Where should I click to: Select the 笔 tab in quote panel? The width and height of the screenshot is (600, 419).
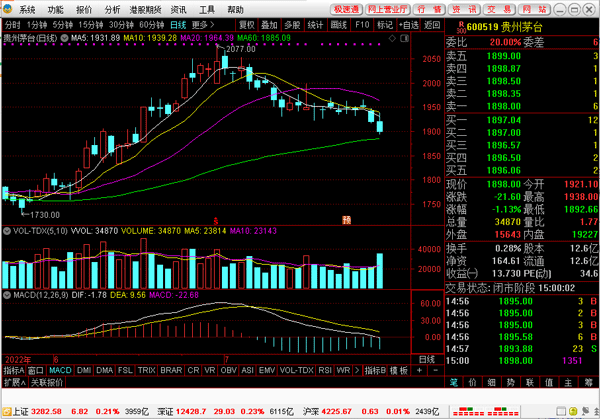(x=453, y=382)
